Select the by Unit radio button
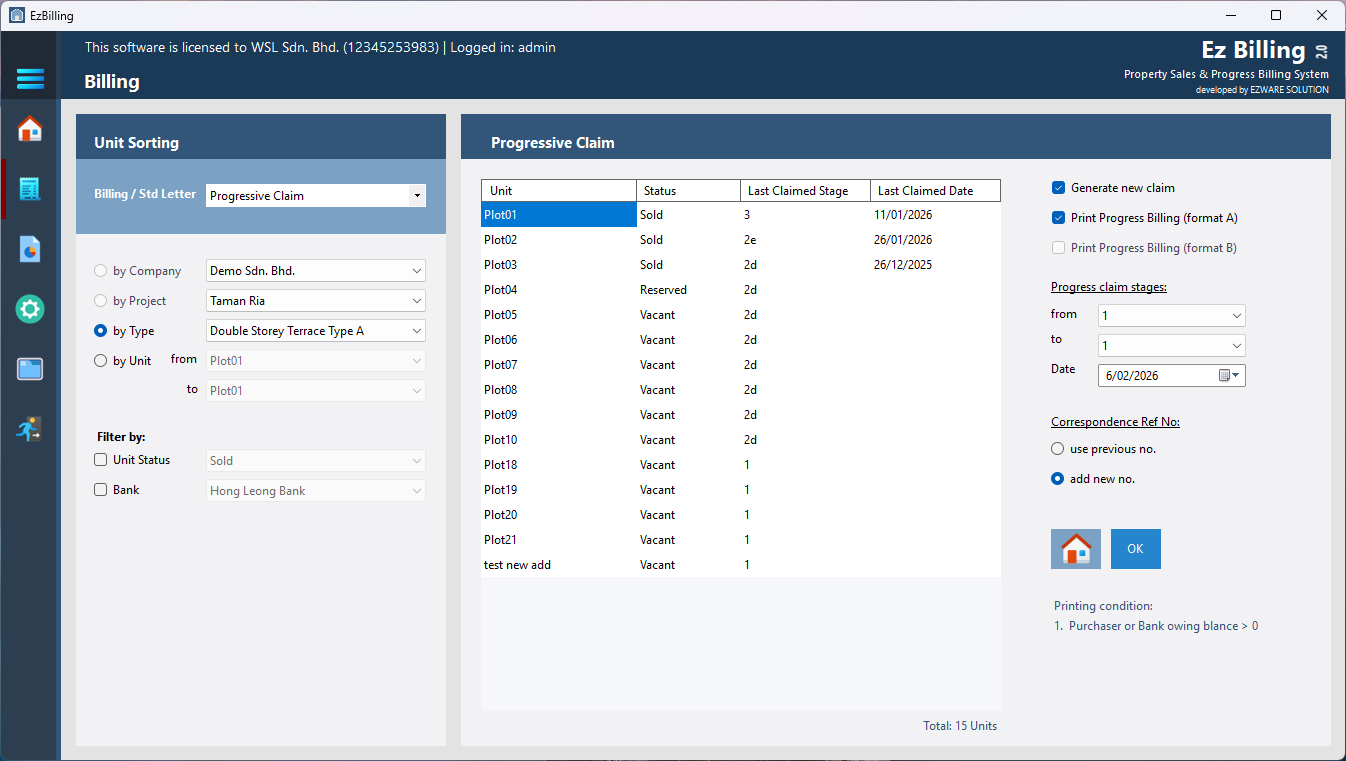Viewport: 1346px width, 761px height. tap(100, 361)
